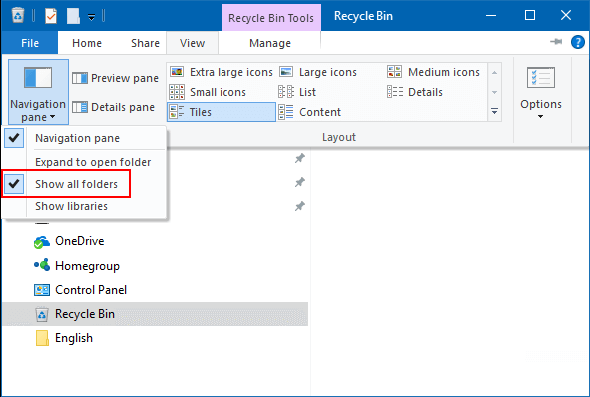
Task: Enable Expand to open folder
Action: pyautogui.click(x=84, y=162)
